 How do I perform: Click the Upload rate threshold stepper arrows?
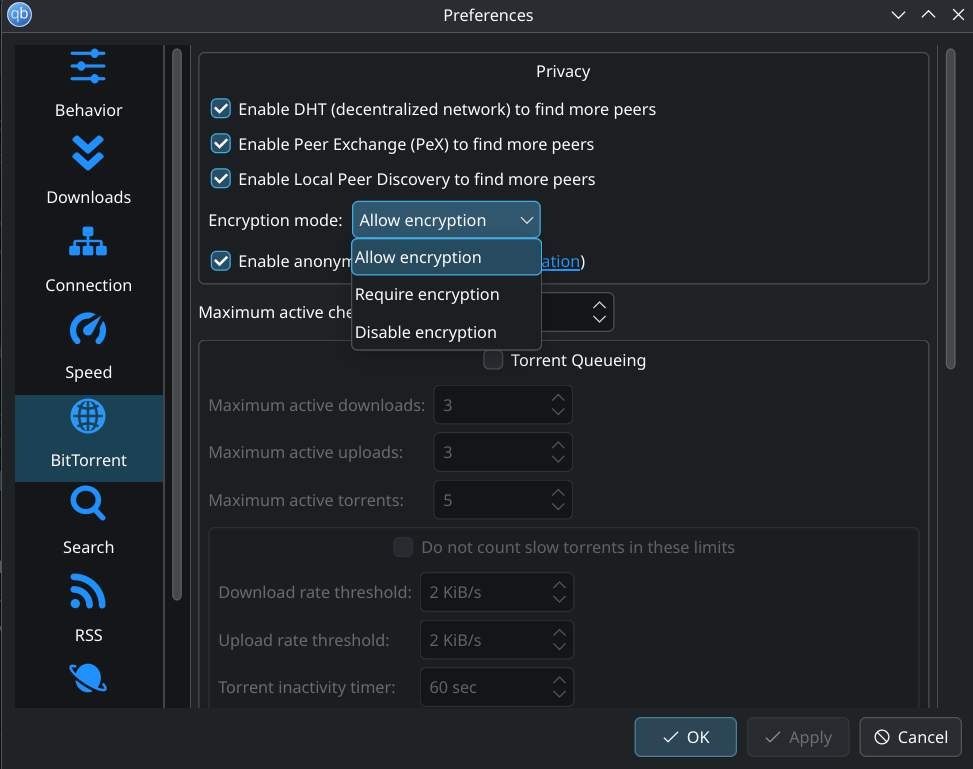click(559, 639)
